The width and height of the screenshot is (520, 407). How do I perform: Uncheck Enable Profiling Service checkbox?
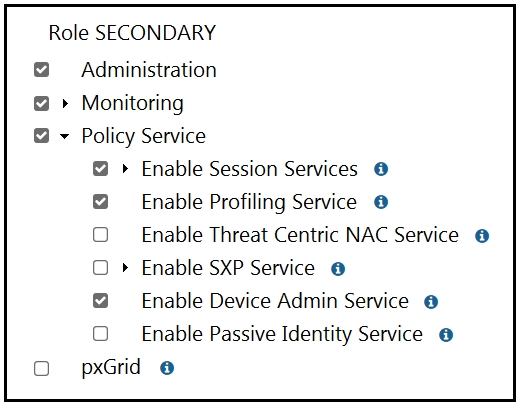click(x=101, y=202)
